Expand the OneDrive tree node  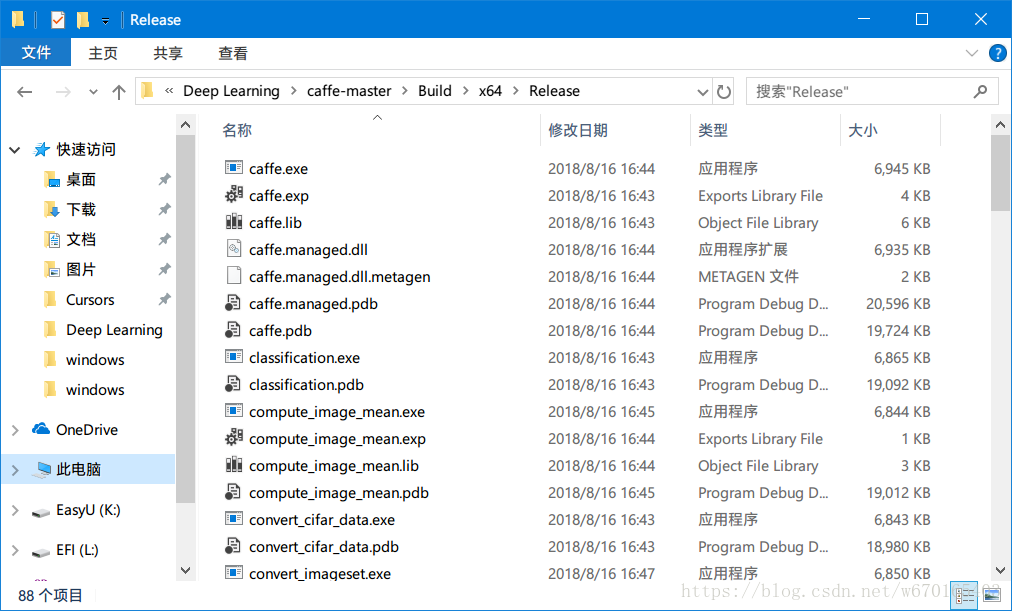click(15, 430)
